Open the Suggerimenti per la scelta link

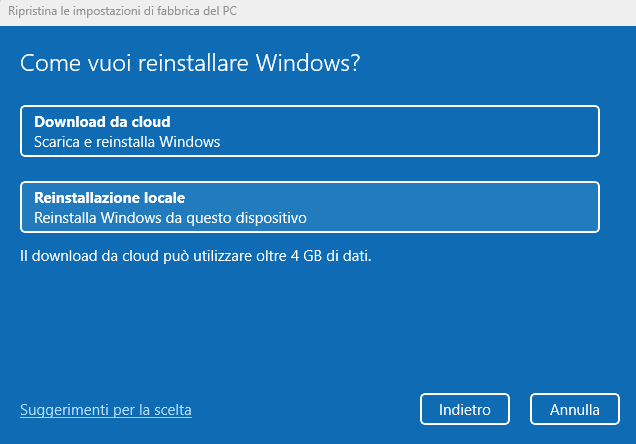tap(105, 410)
